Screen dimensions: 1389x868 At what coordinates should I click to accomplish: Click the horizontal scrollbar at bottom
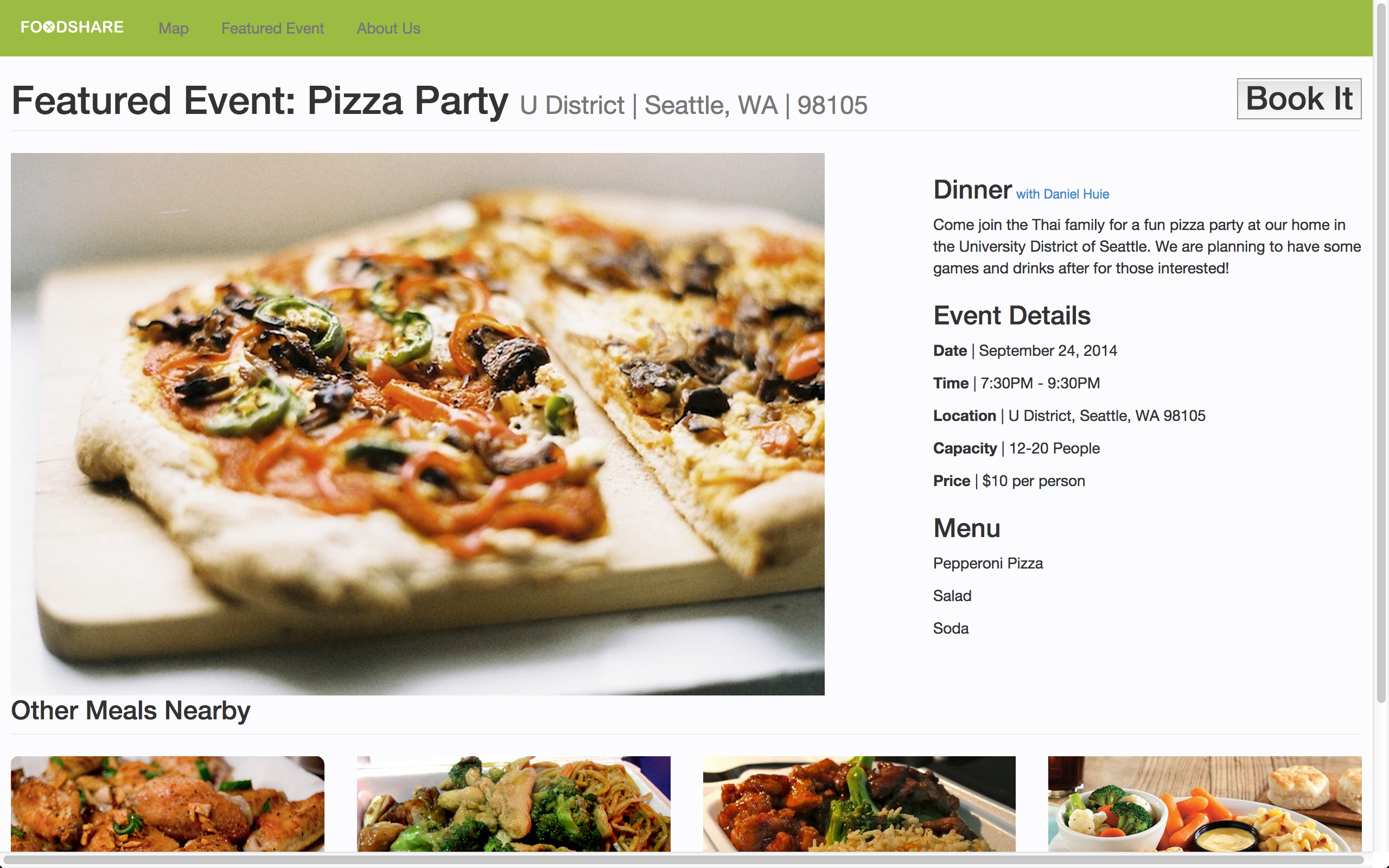pyautogui.click(x=683, y=859)
